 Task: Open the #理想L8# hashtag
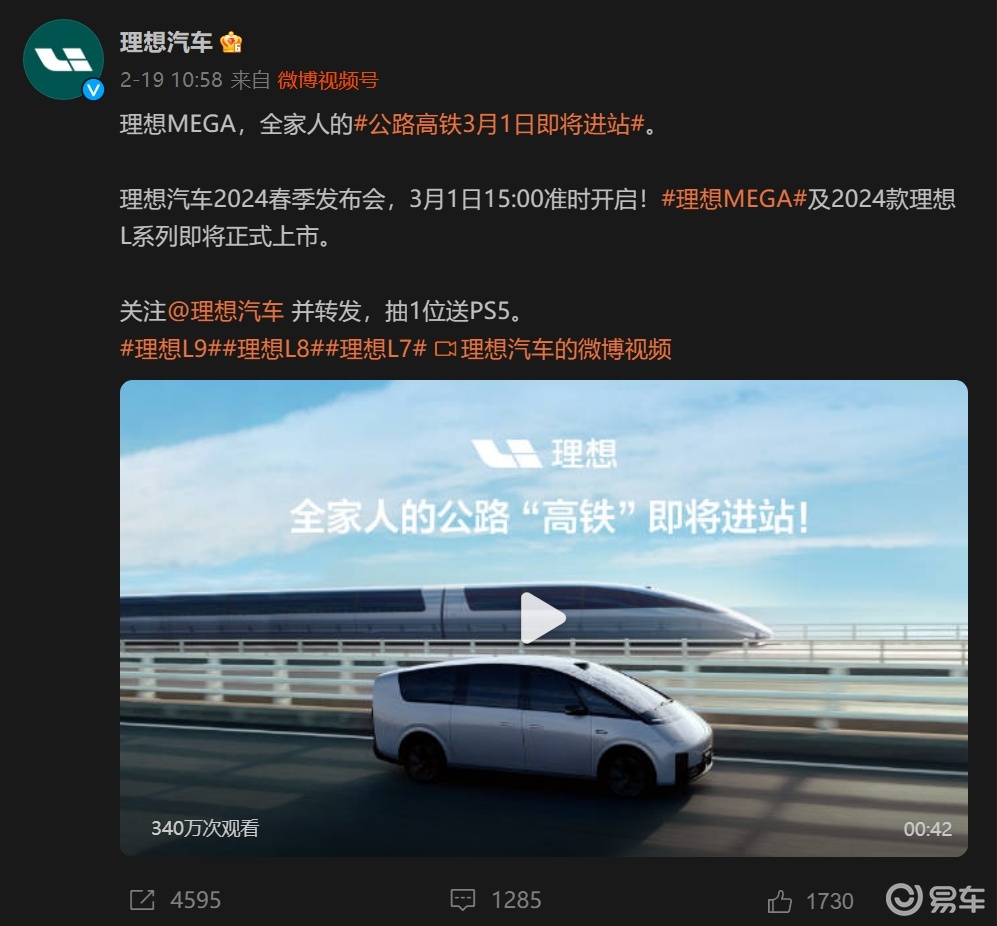point(273,349)
